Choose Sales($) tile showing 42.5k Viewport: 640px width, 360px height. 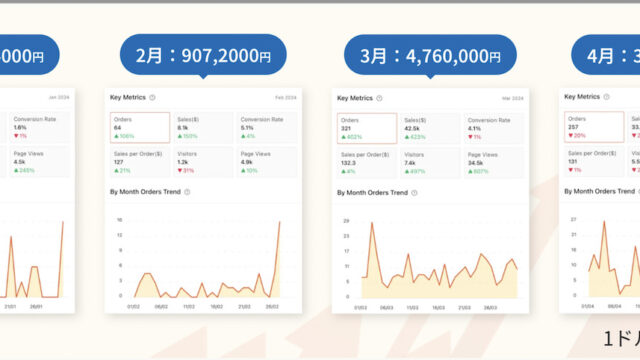click(430, 129)
